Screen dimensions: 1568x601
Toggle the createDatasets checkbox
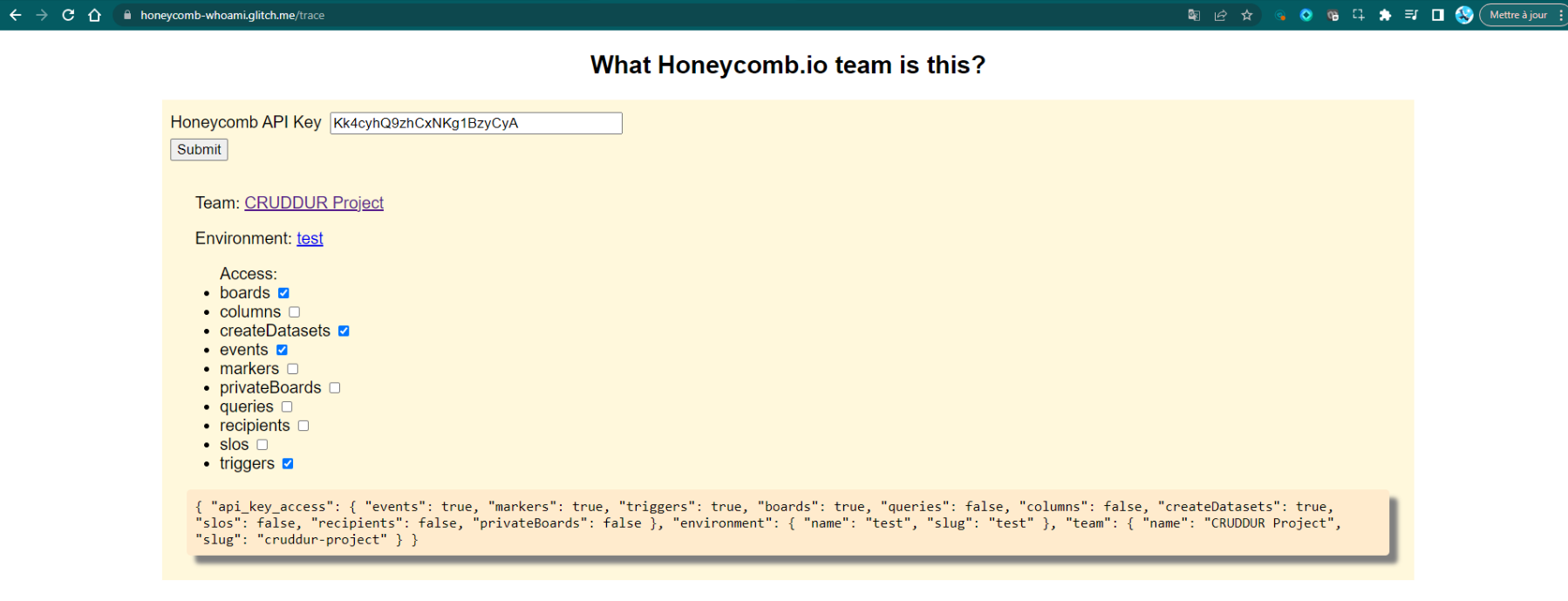click(x=344, y=331)
